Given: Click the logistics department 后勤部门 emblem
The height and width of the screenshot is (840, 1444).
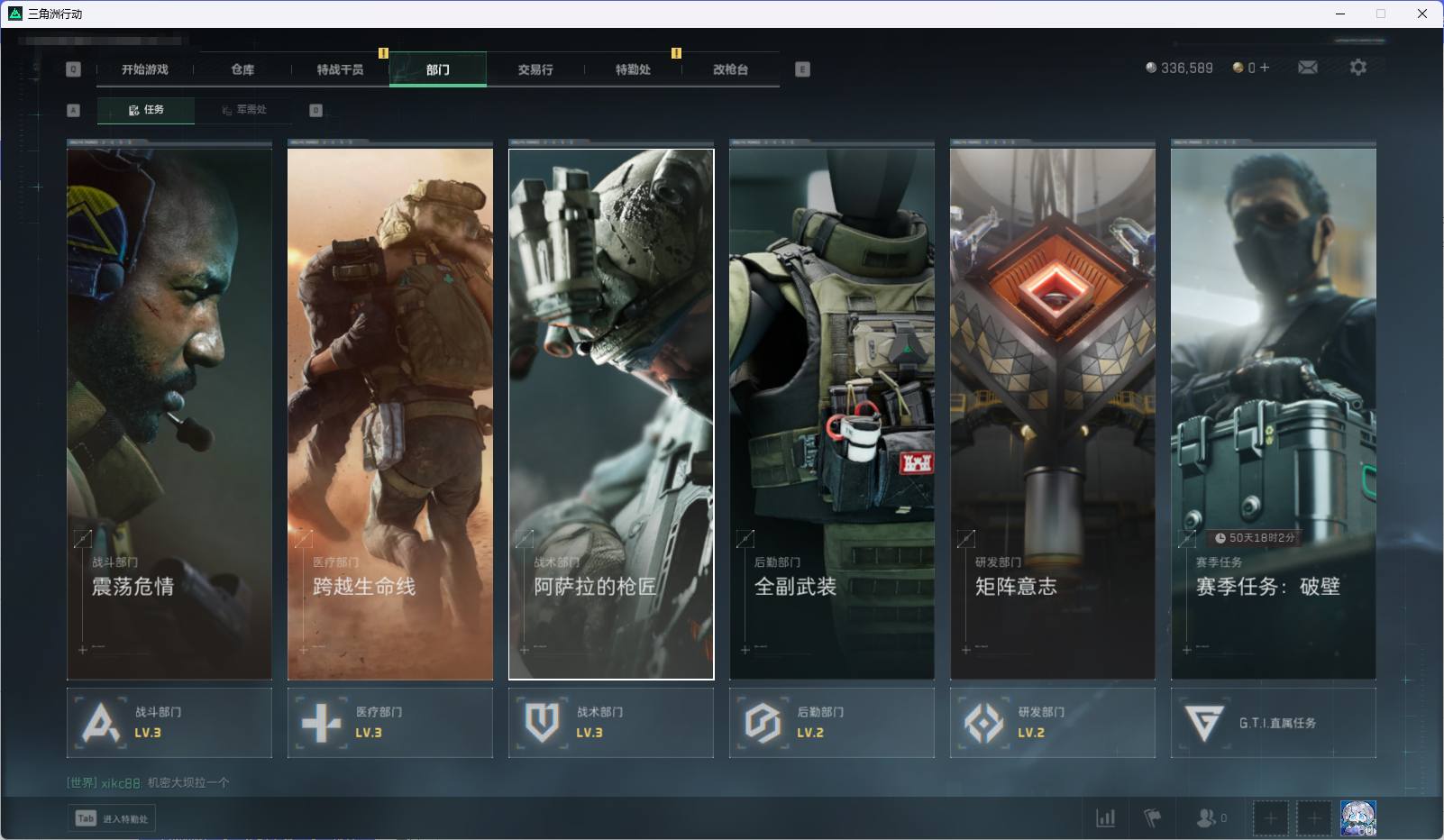Looking at the screenshot, I should (x=763, y=723).
